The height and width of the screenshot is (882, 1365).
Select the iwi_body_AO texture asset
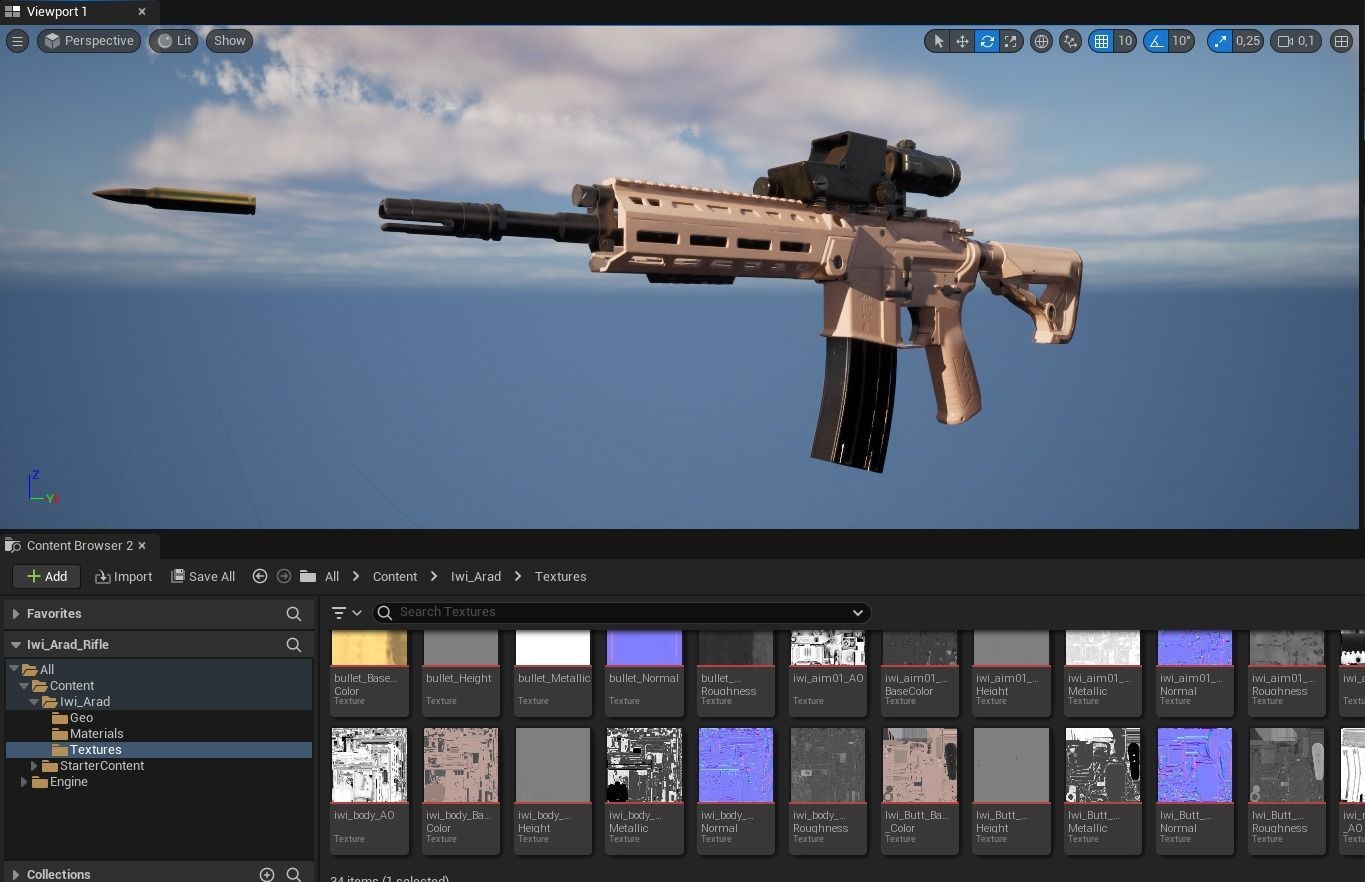[x=369, y=790]
